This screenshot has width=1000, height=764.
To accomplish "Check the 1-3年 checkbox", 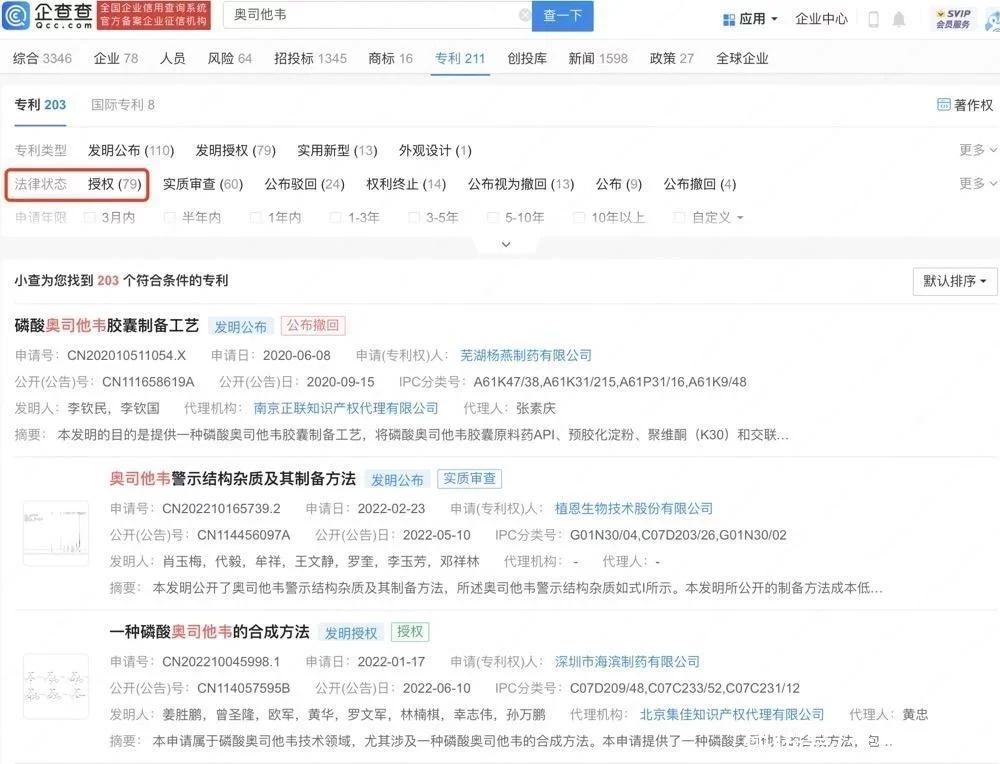I will 335,217.
